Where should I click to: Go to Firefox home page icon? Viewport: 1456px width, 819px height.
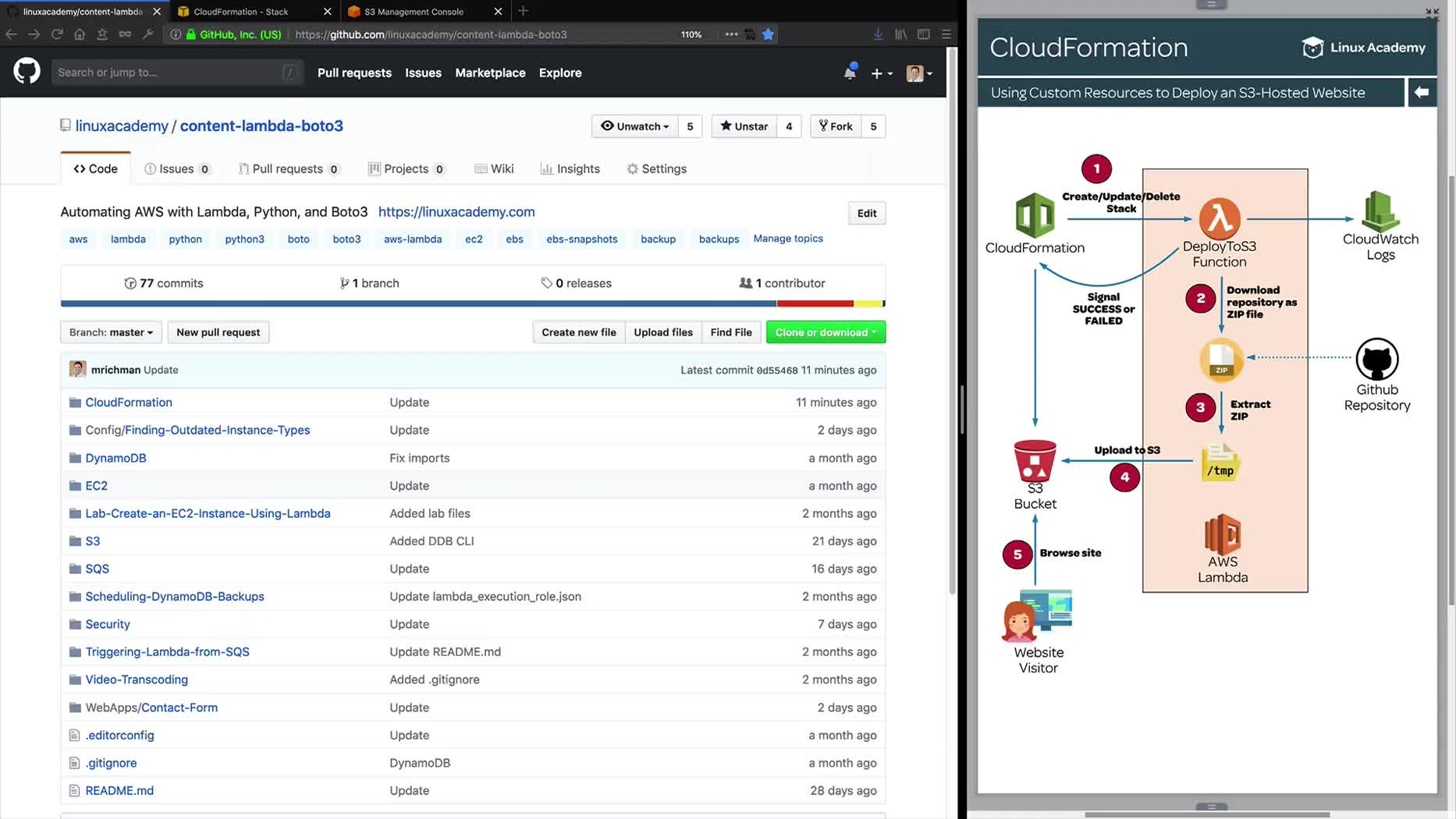pyautogui.click(x=80, y=34)
